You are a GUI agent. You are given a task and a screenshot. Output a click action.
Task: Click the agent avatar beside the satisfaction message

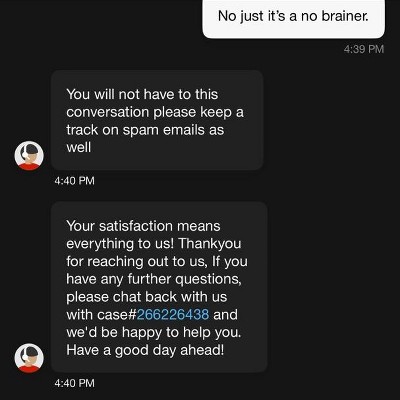[x=29, y=358]
